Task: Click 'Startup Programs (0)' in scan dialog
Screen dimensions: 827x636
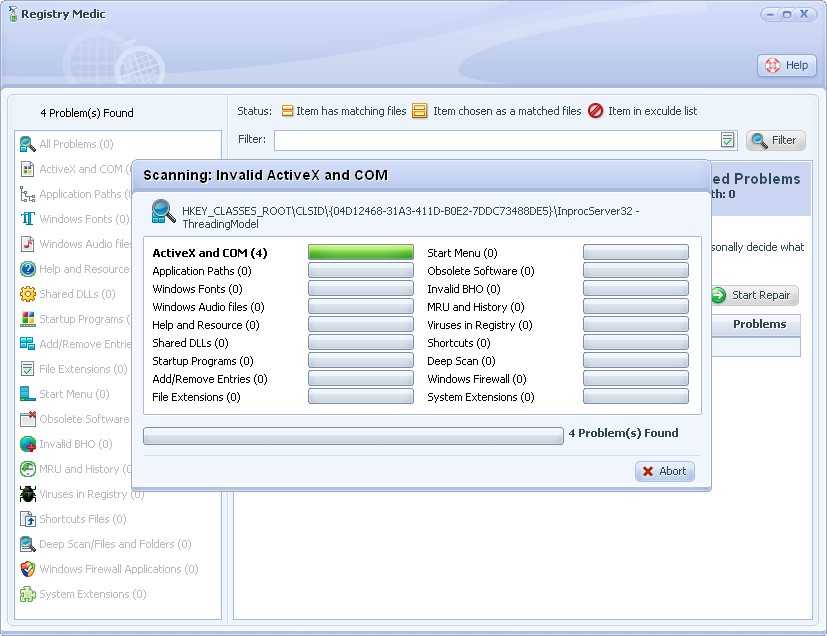Action: pos(203,361)
